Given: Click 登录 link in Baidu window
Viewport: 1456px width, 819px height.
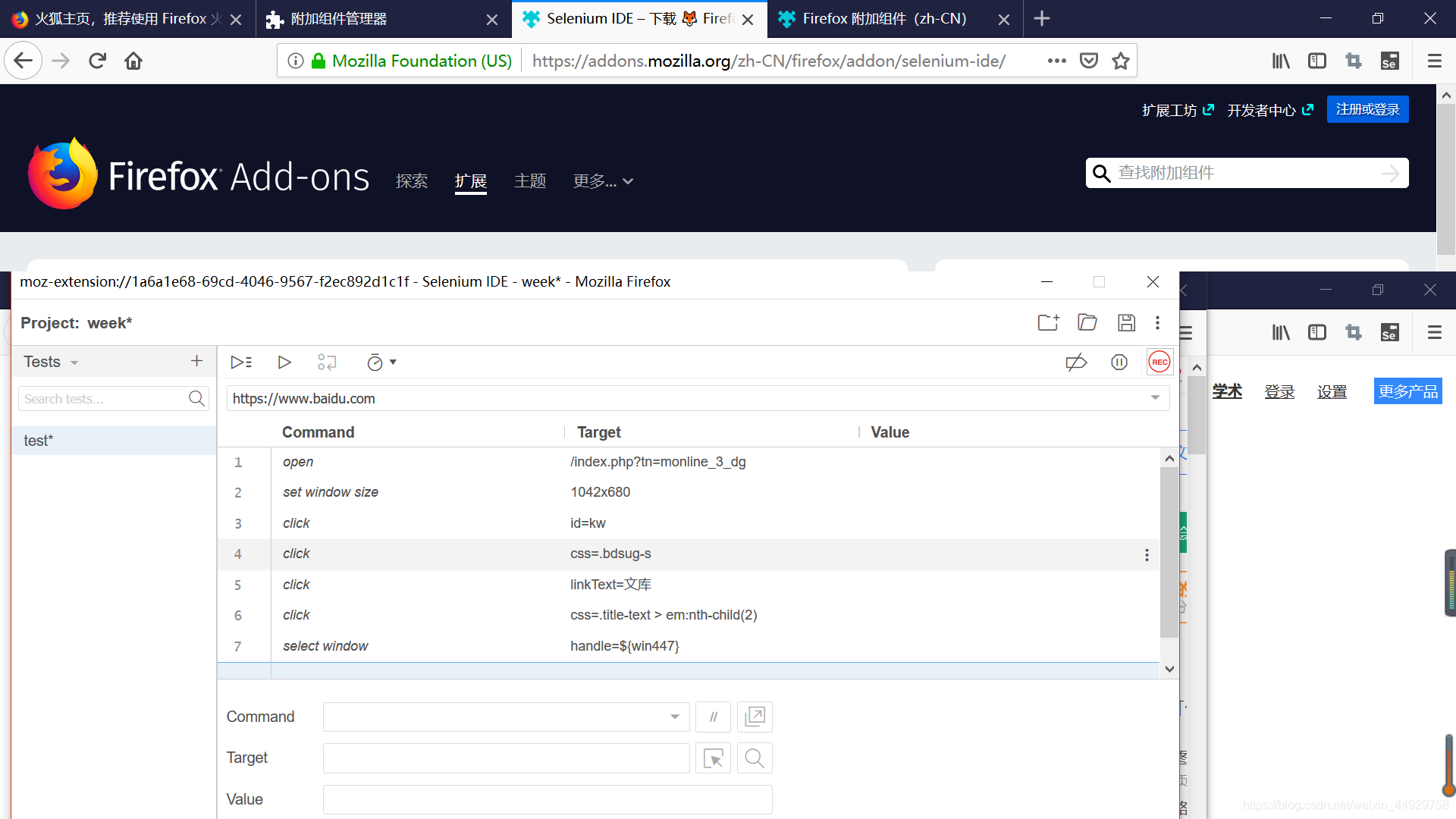Looking at the screenshot, I should 1279,391.
